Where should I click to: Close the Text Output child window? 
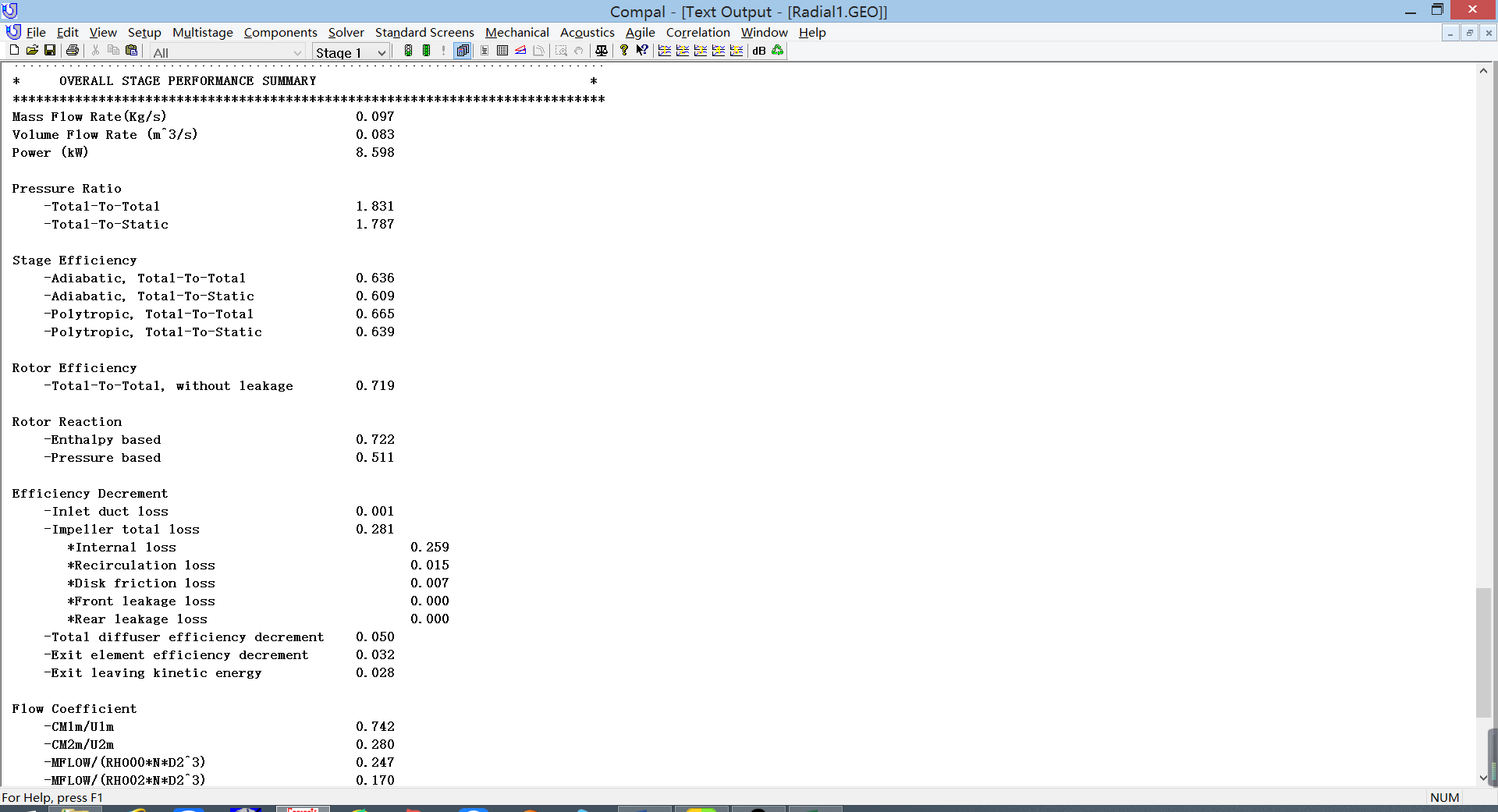tap(1489, 33)
